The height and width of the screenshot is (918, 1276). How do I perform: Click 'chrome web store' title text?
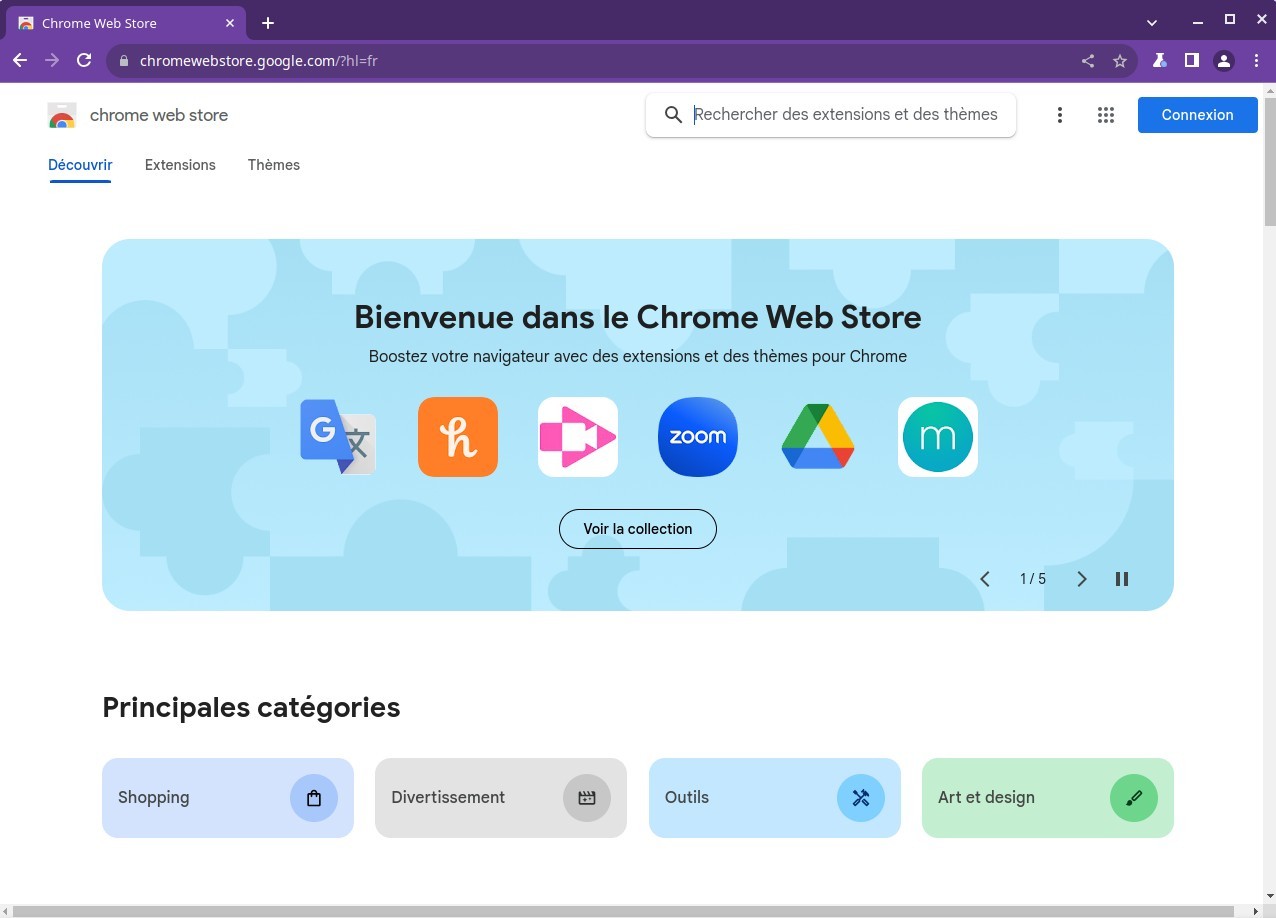tap(159, 115)
